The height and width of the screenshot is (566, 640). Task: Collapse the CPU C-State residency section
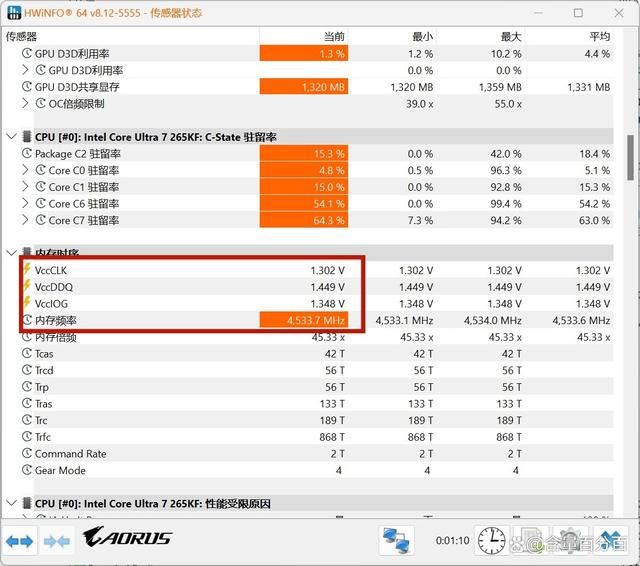pyautogui.click(x=12, y=137)
